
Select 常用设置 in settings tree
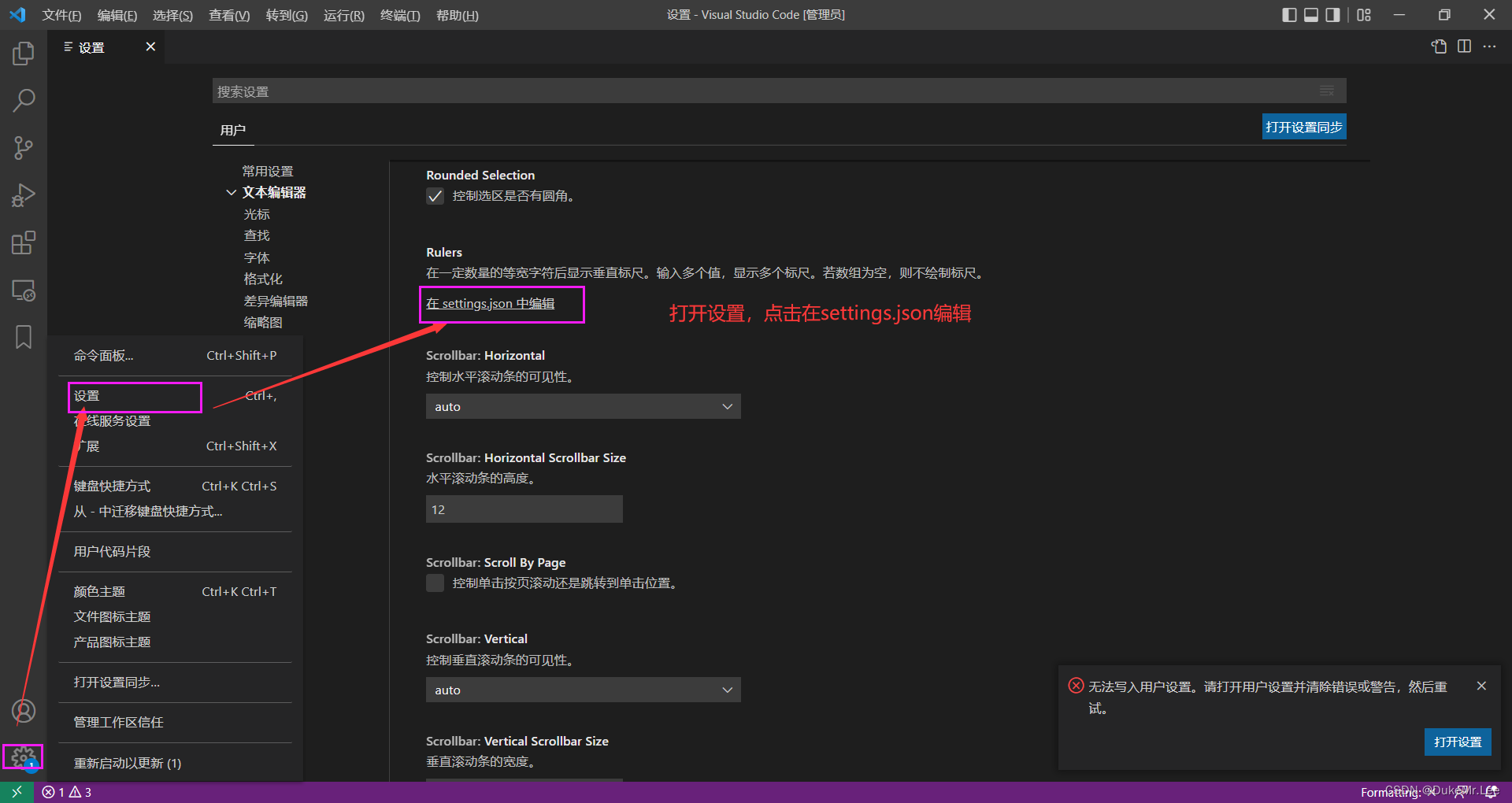click(268, 171)
